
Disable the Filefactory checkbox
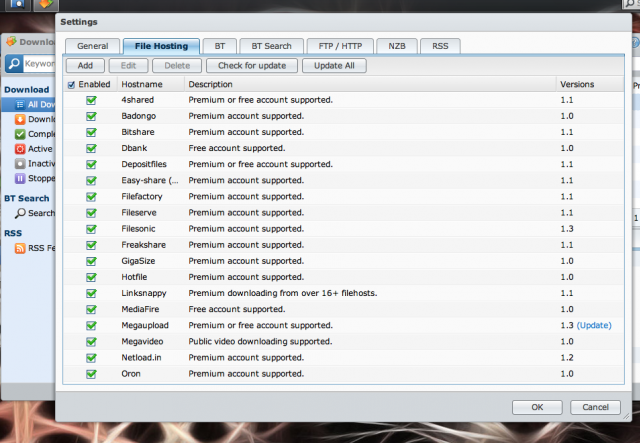[x=91, y=196]
